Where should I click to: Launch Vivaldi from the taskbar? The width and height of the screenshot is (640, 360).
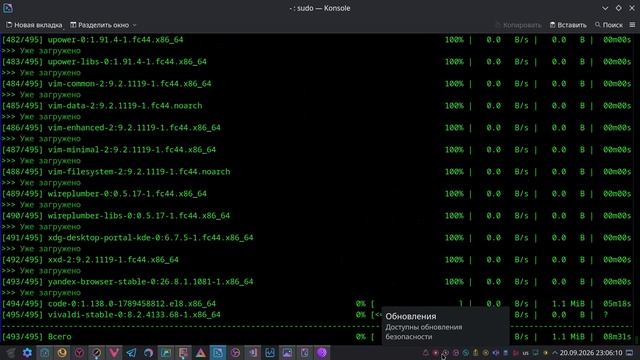click(x=114, y=353)
